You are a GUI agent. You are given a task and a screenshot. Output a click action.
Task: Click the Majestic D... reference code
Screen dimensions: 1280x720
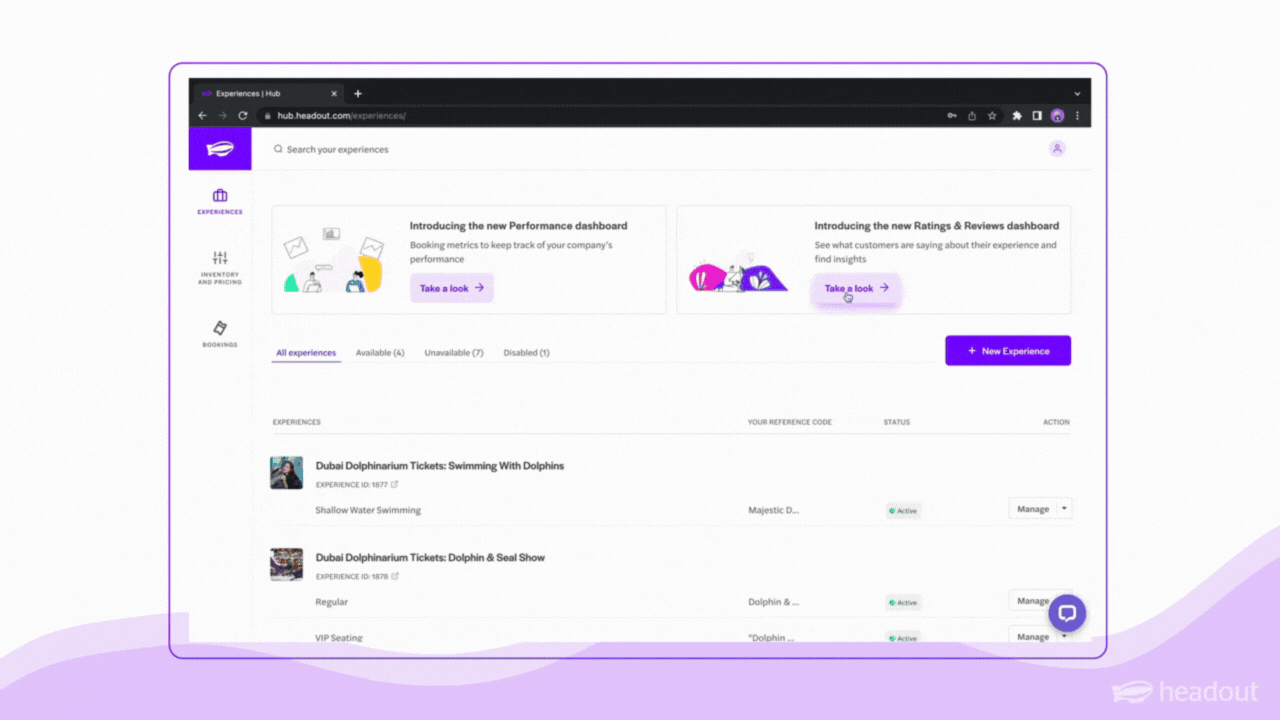tap(774, 510)
